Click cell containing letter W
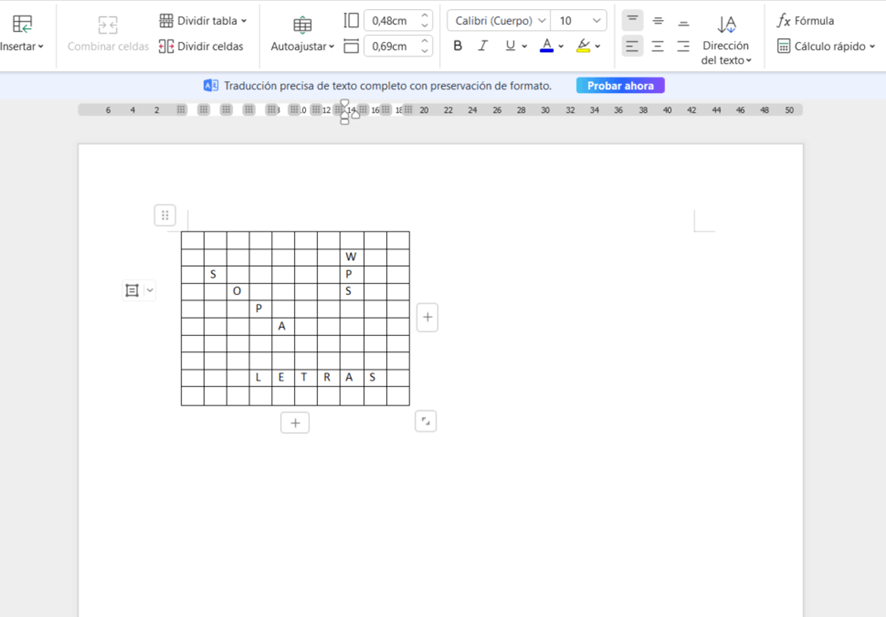886x617 pixels. [x=351, y=257]
